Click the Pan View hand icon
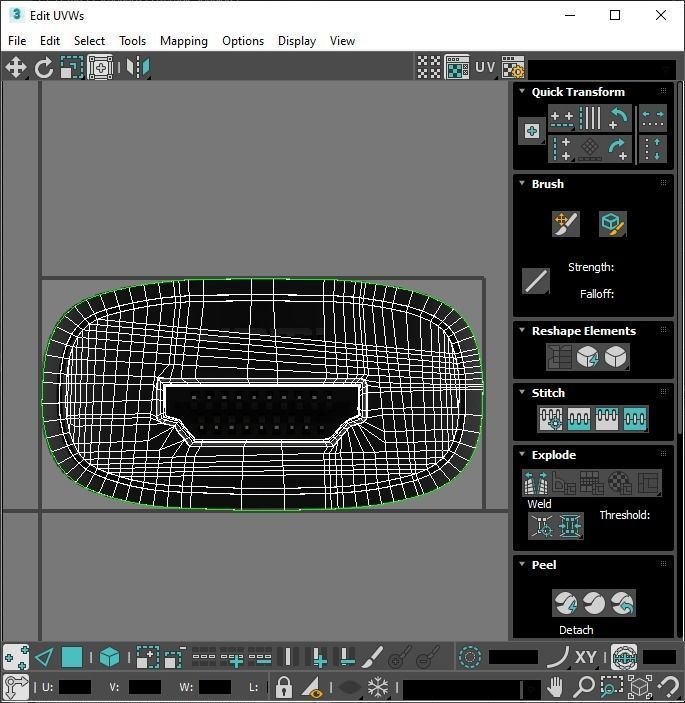This screenshot has height=703, width=685. click(x=555, y=687)
